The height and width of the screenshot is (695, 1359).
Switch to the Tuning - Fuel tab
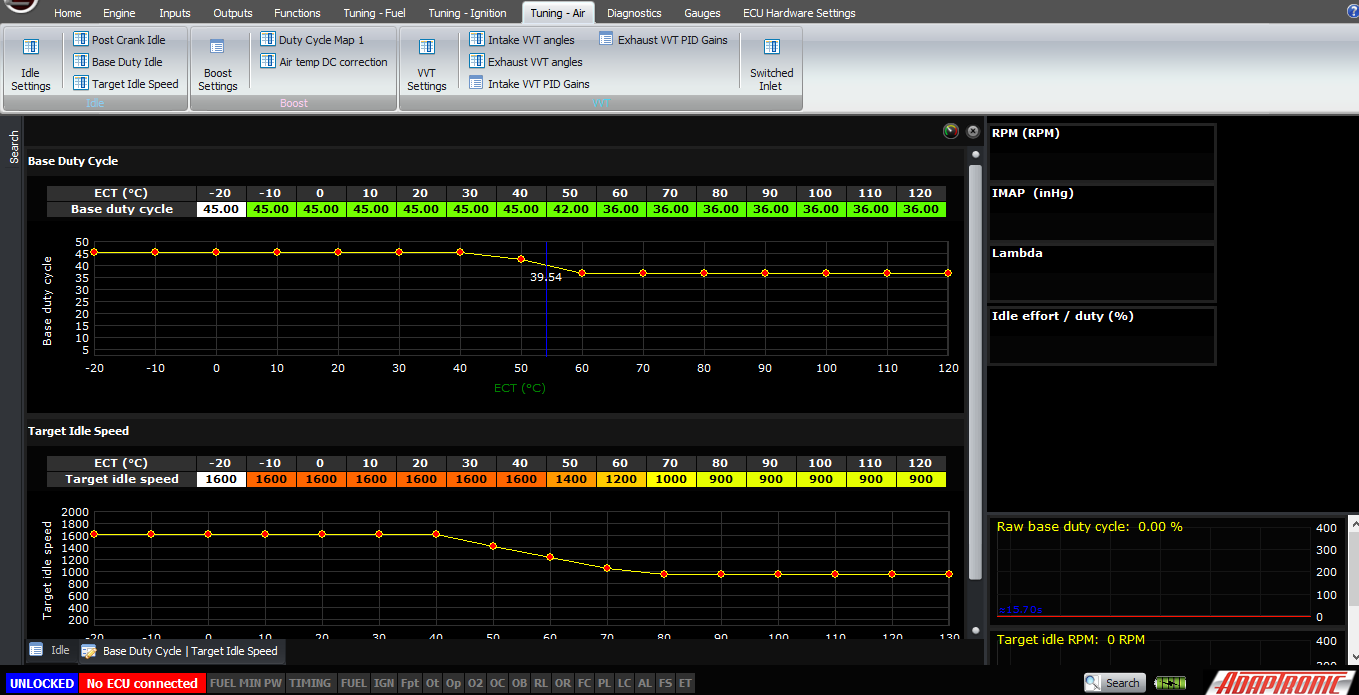(374, 13)
